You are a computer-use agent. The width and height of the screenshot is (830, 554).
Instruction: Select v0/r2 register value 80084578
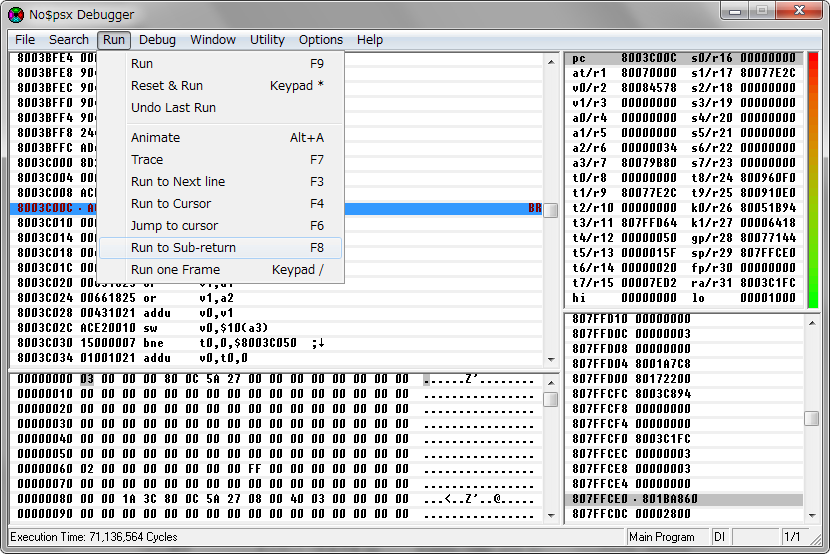coord(649,88)
